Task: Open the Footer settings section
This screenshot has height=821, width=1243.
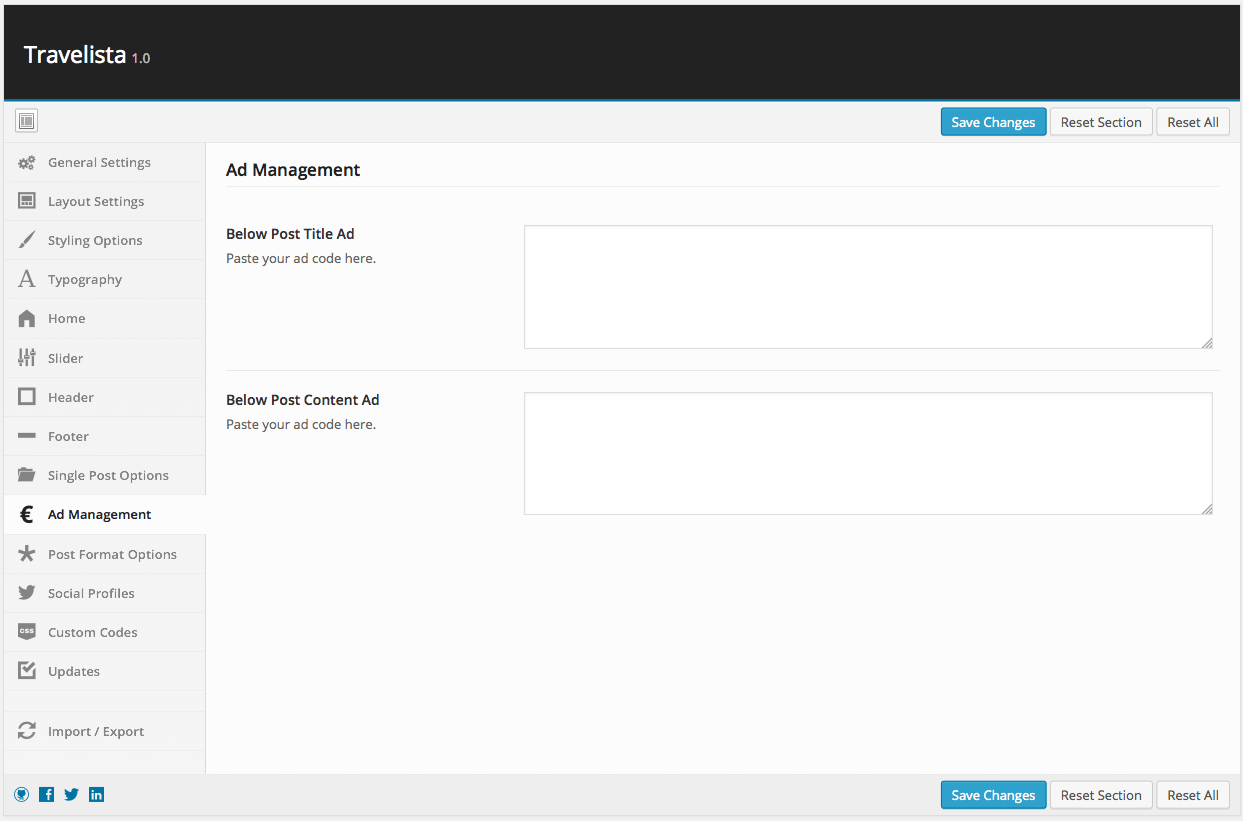Action: [105, 436]
